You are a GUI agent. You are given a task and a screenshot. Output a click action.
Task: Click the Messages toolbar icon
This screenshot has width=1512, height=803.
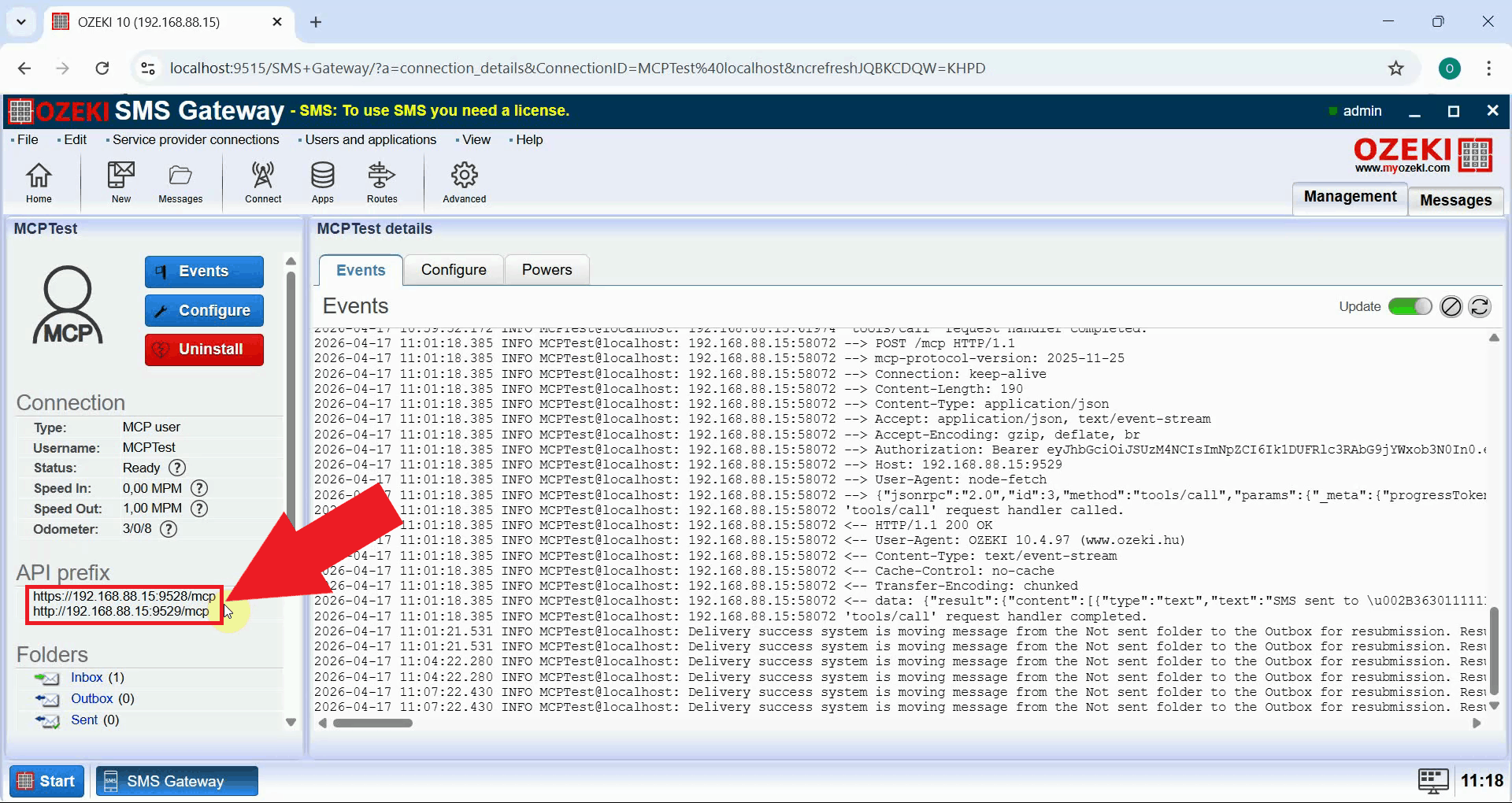click(180, 181)
